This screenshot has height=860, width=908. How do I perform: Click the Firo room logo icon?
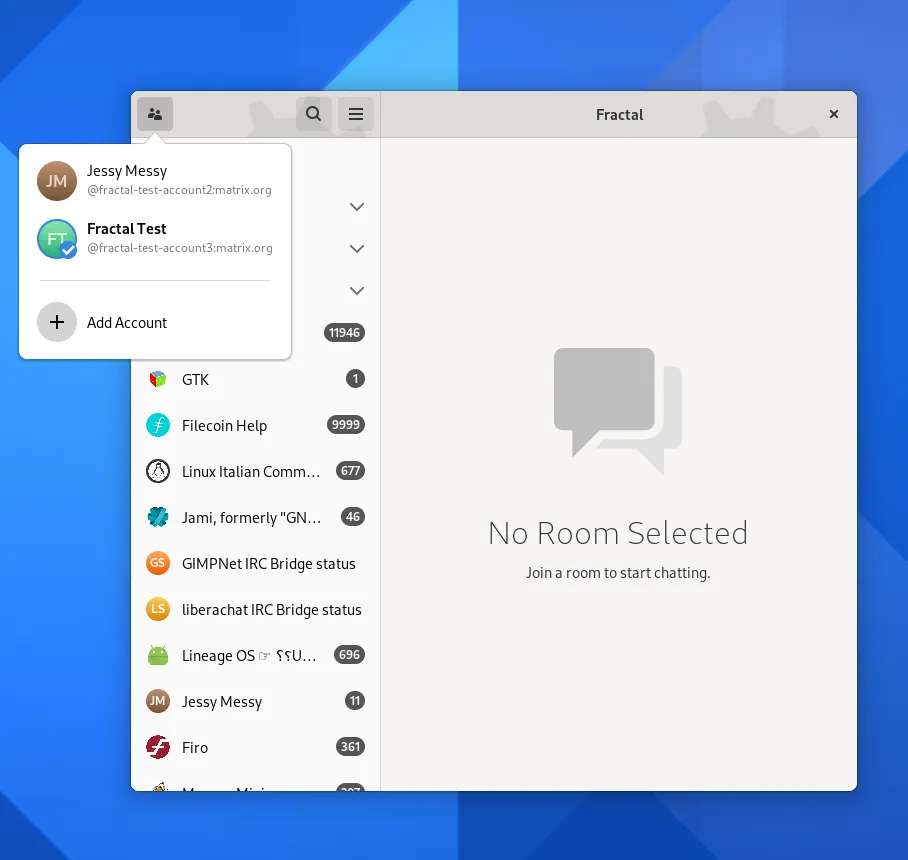[x=158, y=747]
